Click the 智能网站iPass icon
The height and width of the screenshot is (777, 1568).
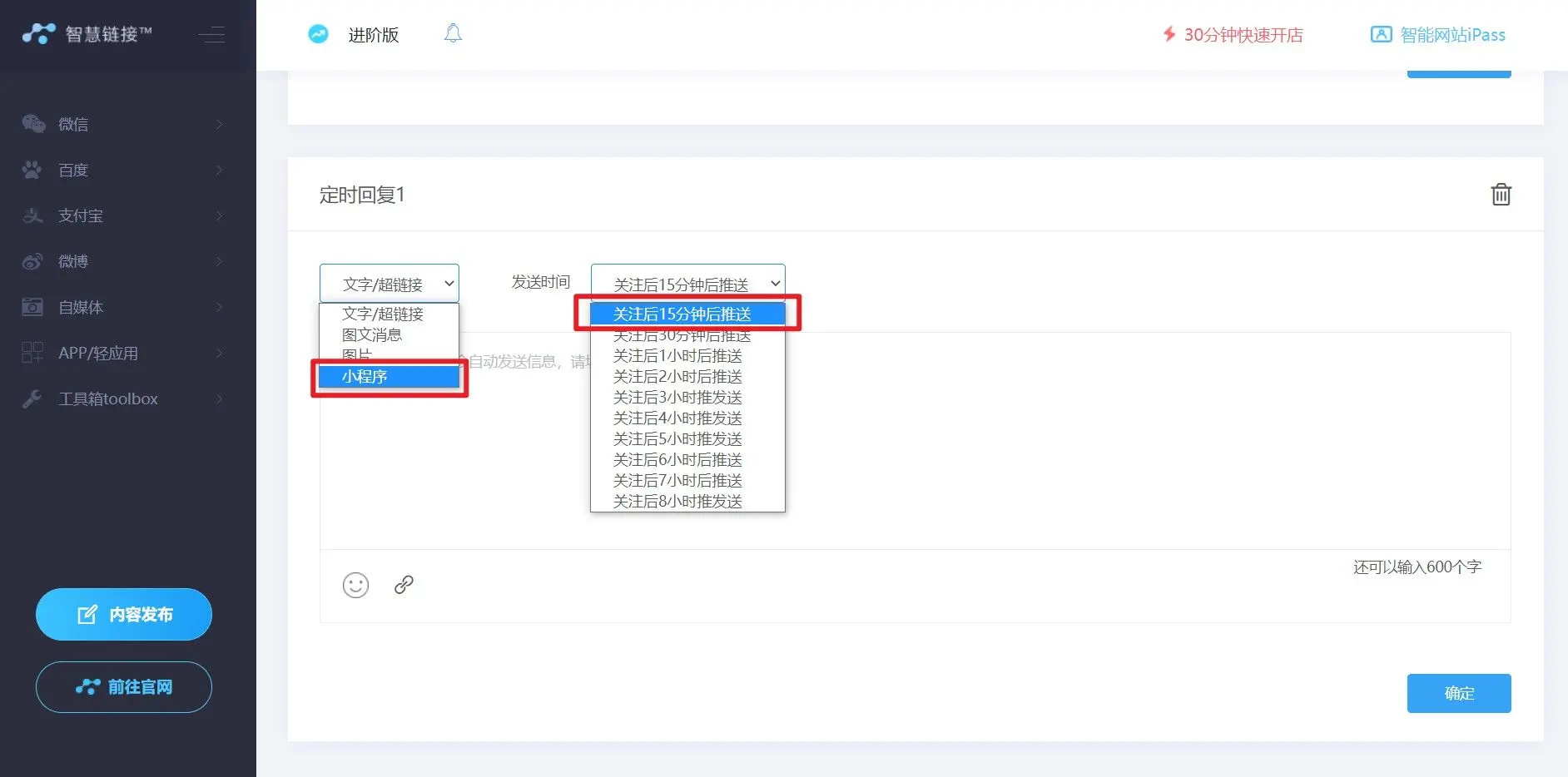pyautogui.click(x=1381, y=35)
